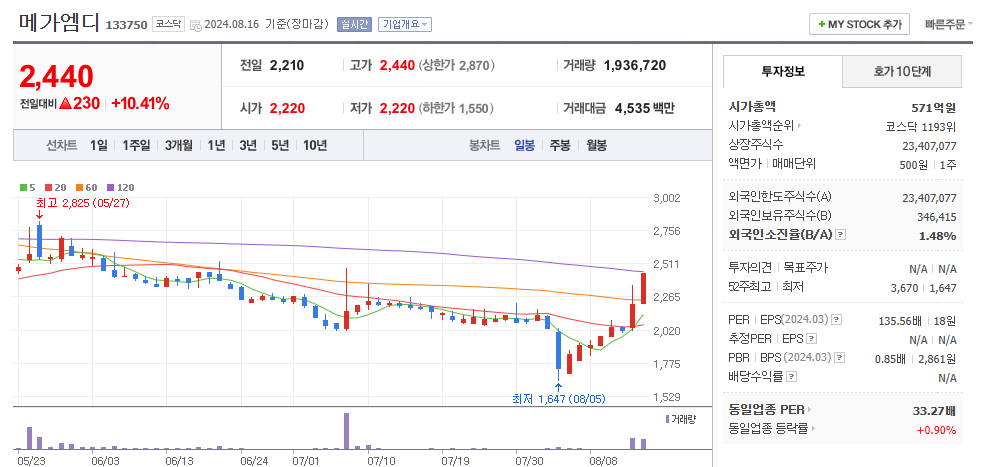Click the 외국인소진율 value 1.48%
The height and width of the screenshot is (467, 988).
tap(937, 236)
